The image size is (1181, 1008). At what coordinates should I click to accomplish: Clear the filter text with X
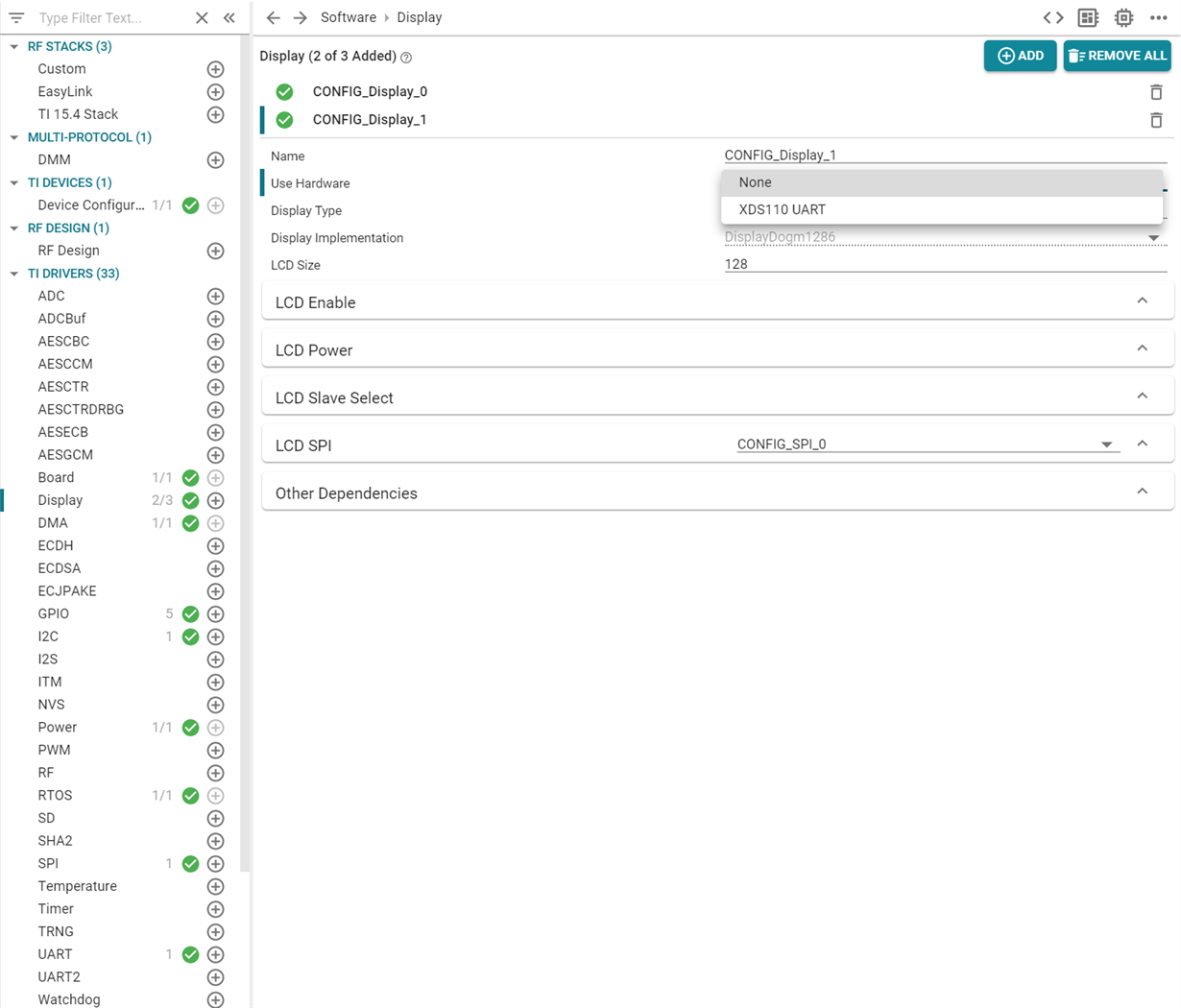202,17
